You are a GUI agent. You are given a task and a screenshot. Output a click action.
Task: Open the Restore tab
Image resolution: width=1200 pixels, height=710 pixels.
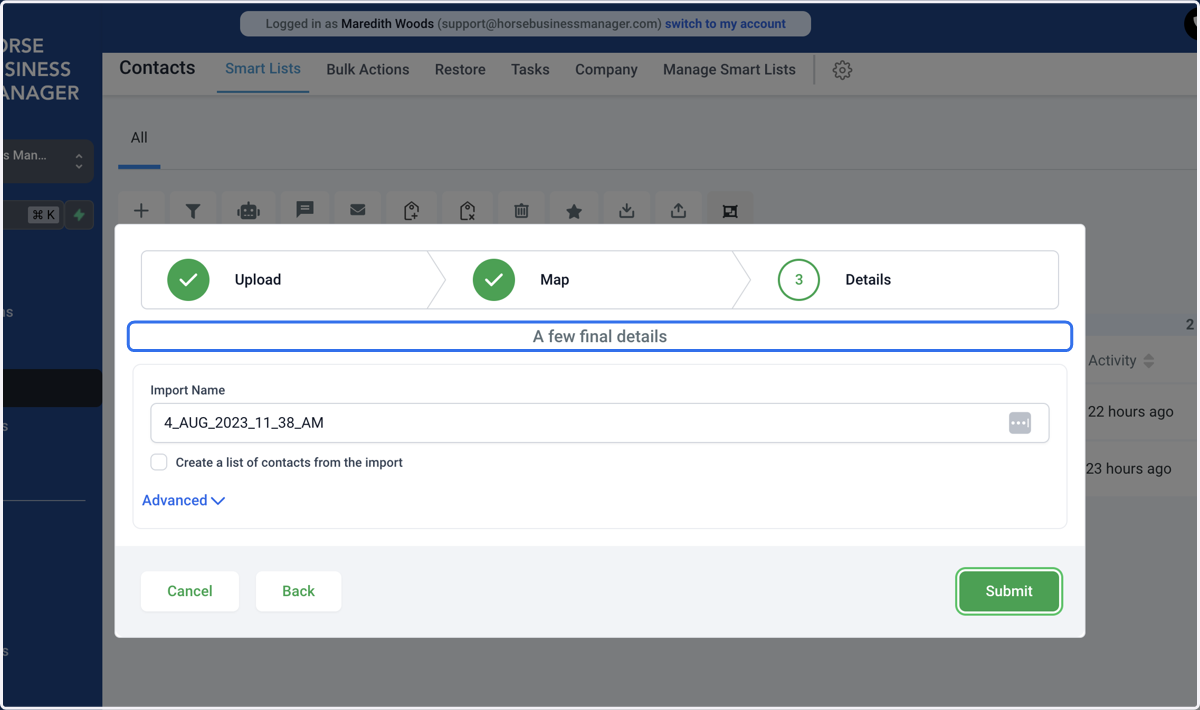460,70
